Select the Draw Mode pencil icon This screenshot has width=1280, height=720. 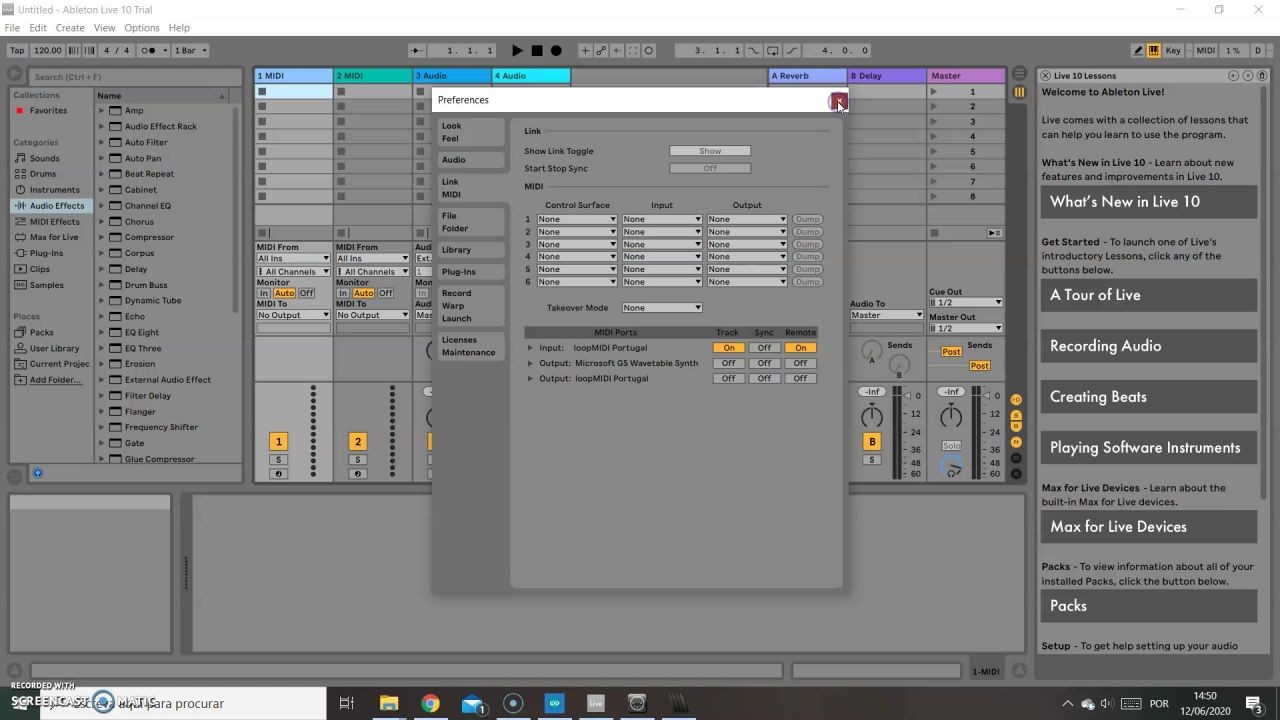tap(1137, 49)
